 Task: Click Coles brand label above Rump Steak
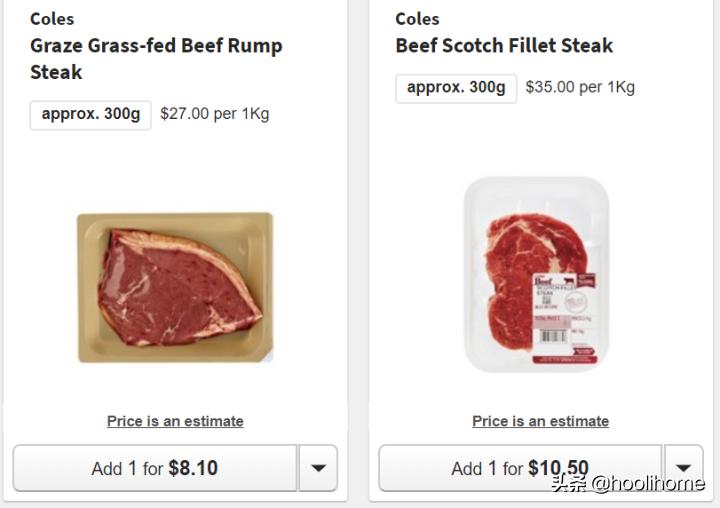click(x=52, y=18)
